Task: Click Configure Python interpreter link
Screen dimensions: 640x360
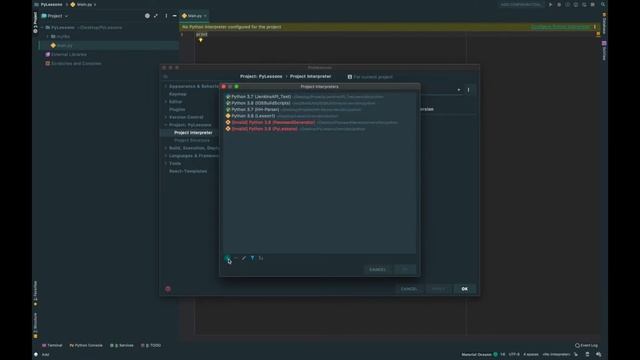Action: 560,27
